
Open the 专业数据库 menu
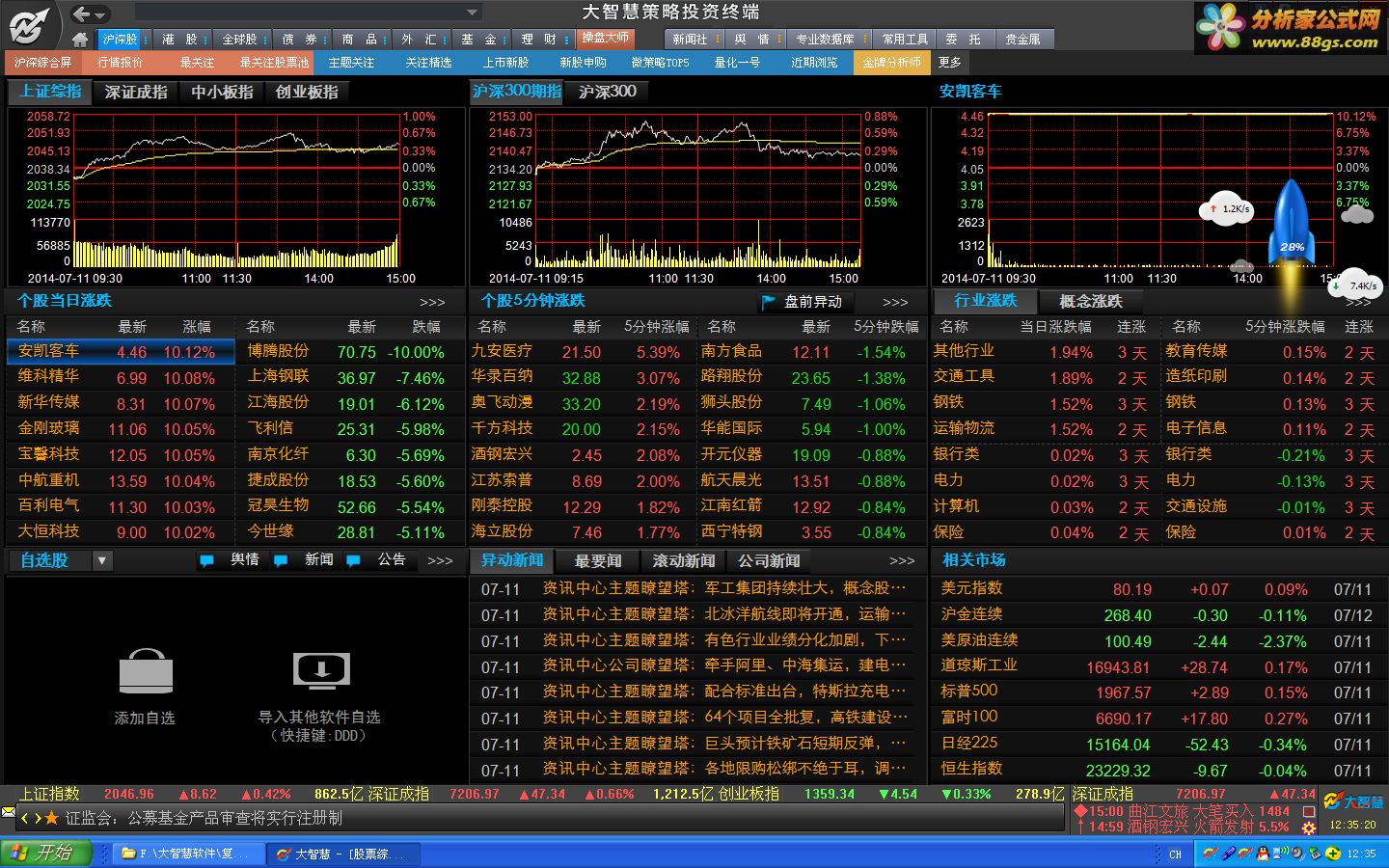[829, 40]
